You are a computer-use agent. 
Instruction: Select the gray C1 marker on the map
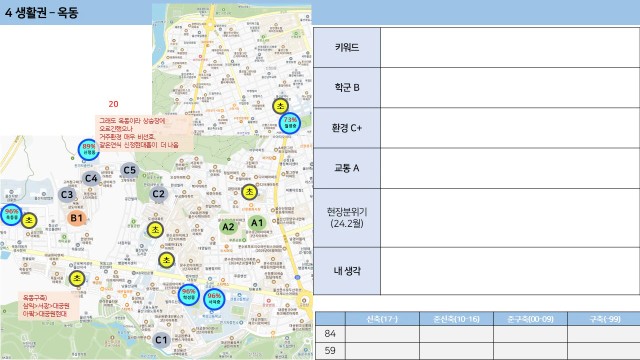point(161,340)
